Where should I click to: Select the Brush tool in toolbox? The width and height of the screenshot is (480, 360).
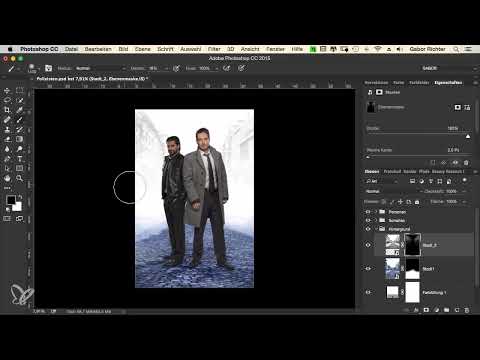click(20, 120)
